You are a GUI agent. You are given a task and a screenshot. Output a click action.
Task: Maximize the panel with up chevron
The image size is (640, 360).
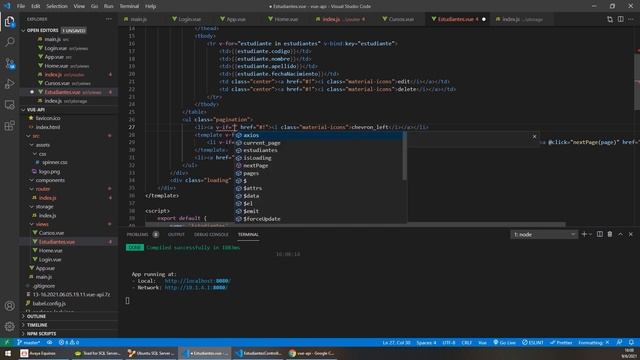pos(620,234)
